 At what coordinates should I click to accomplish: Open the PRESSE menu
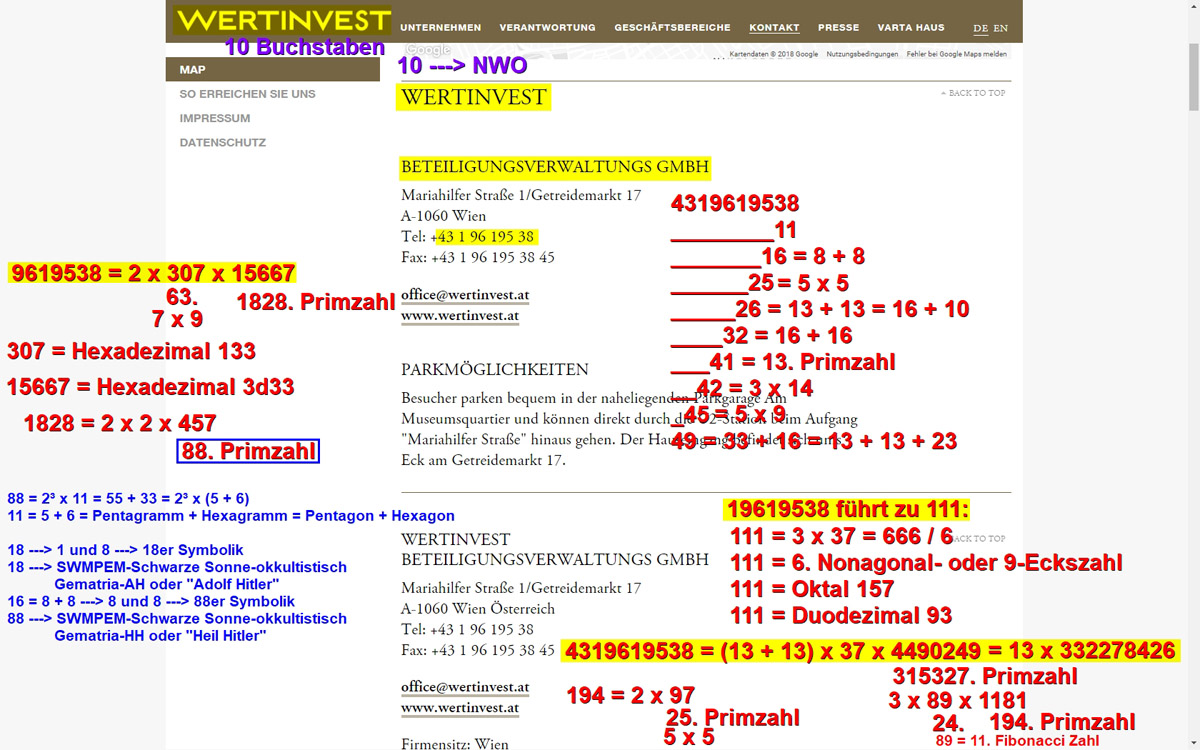838,28
